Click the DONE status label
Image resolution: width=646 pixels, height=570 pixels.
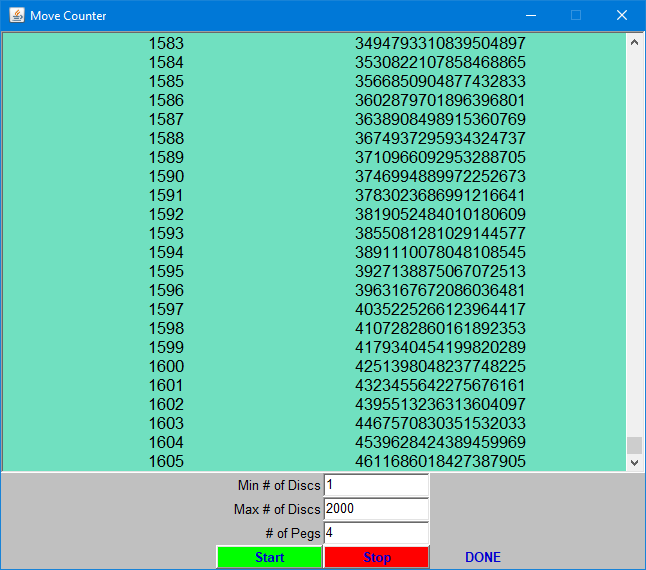click(482, 557)
